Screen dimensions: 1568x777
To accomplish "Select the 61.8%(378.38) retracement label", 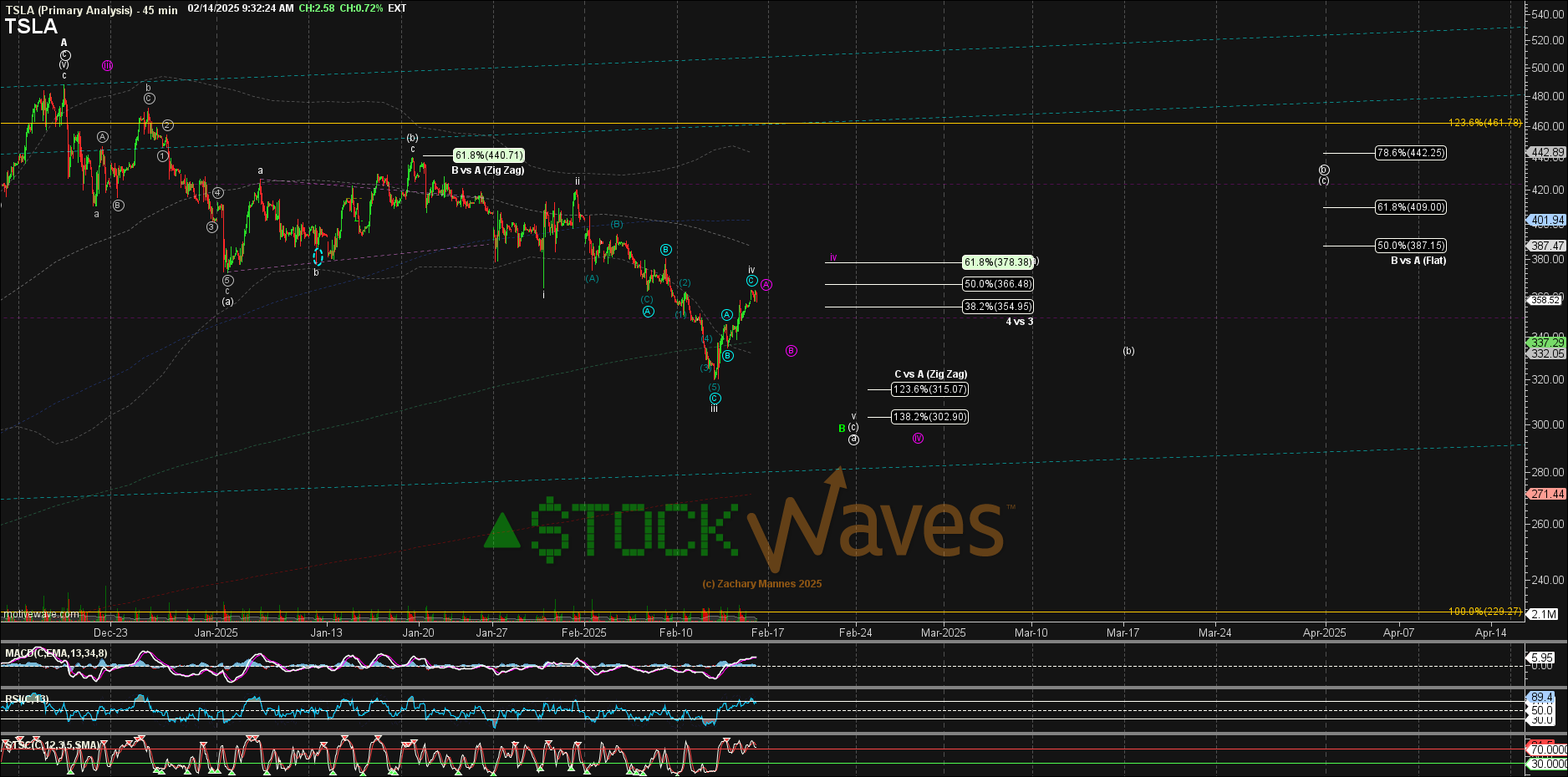I will pyautogui.click(x=998, y=262).
